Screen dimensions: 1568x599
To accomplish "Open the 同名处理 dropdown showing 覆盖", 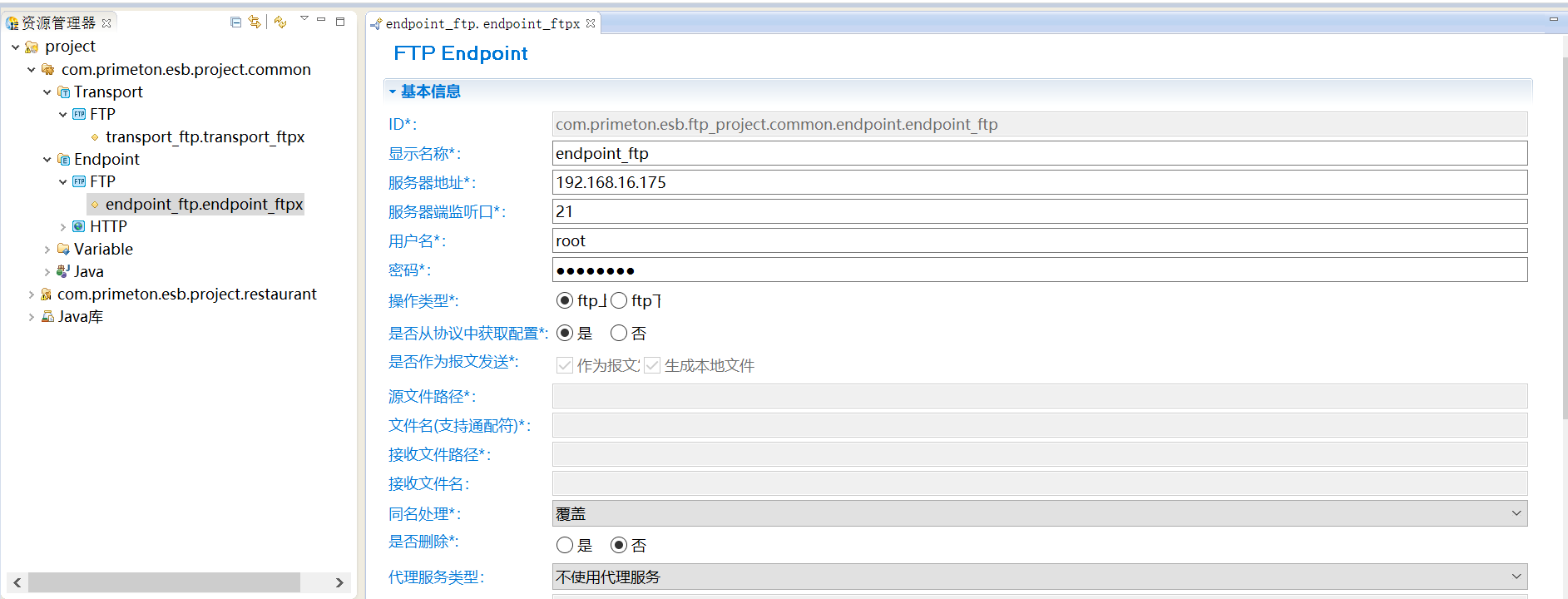I will [1039, 513].
